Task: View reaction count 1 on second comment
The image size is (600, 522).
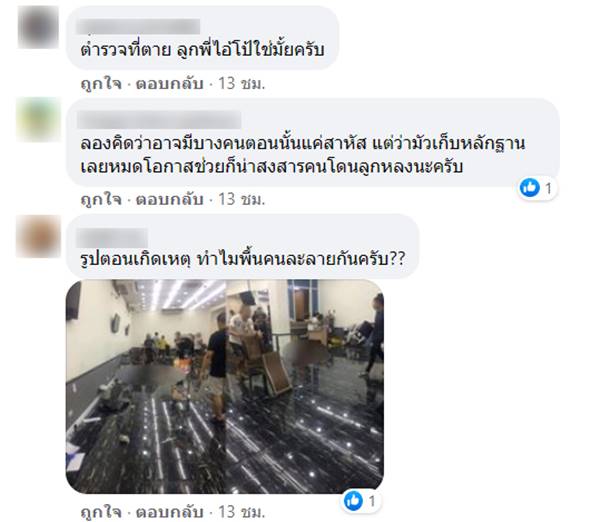Action: tap(548, 188)
